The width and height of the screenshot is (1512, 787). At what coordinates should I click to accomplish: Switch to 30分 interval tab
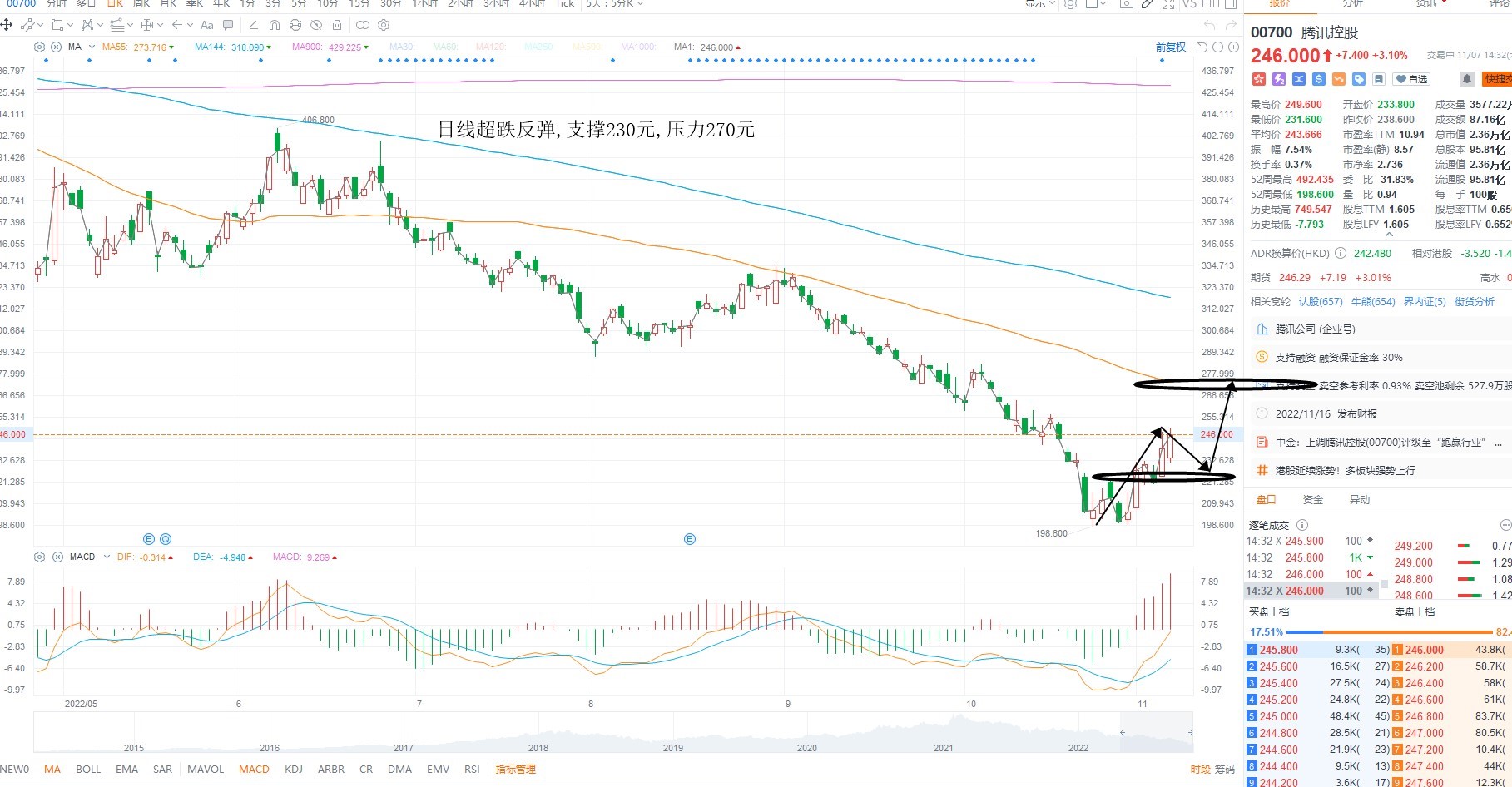point(390,3)
